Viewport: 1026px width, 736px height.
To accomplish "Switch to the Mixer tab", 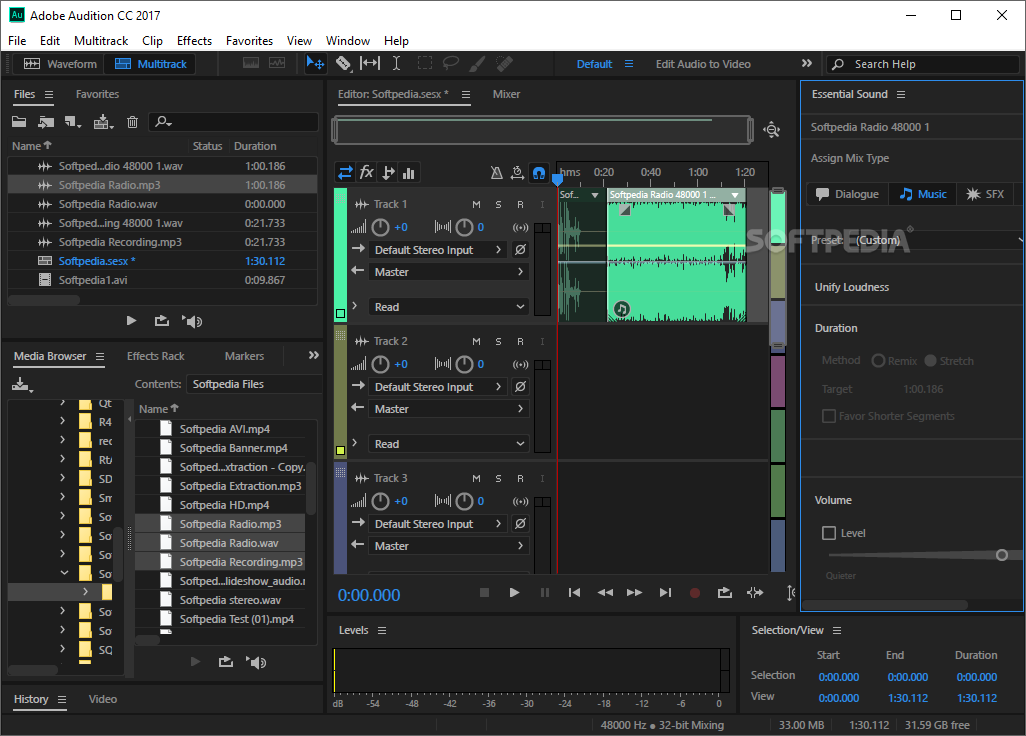I will 506,94.
